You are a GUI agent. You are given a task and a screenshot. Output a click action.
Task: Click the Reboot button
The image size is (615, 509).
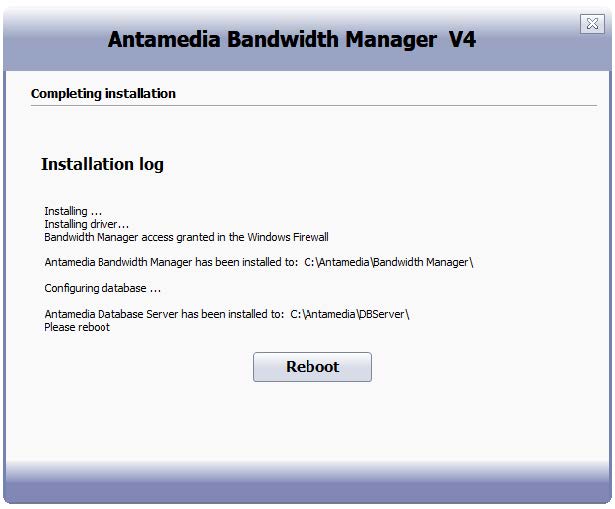(x=312, y=367)
